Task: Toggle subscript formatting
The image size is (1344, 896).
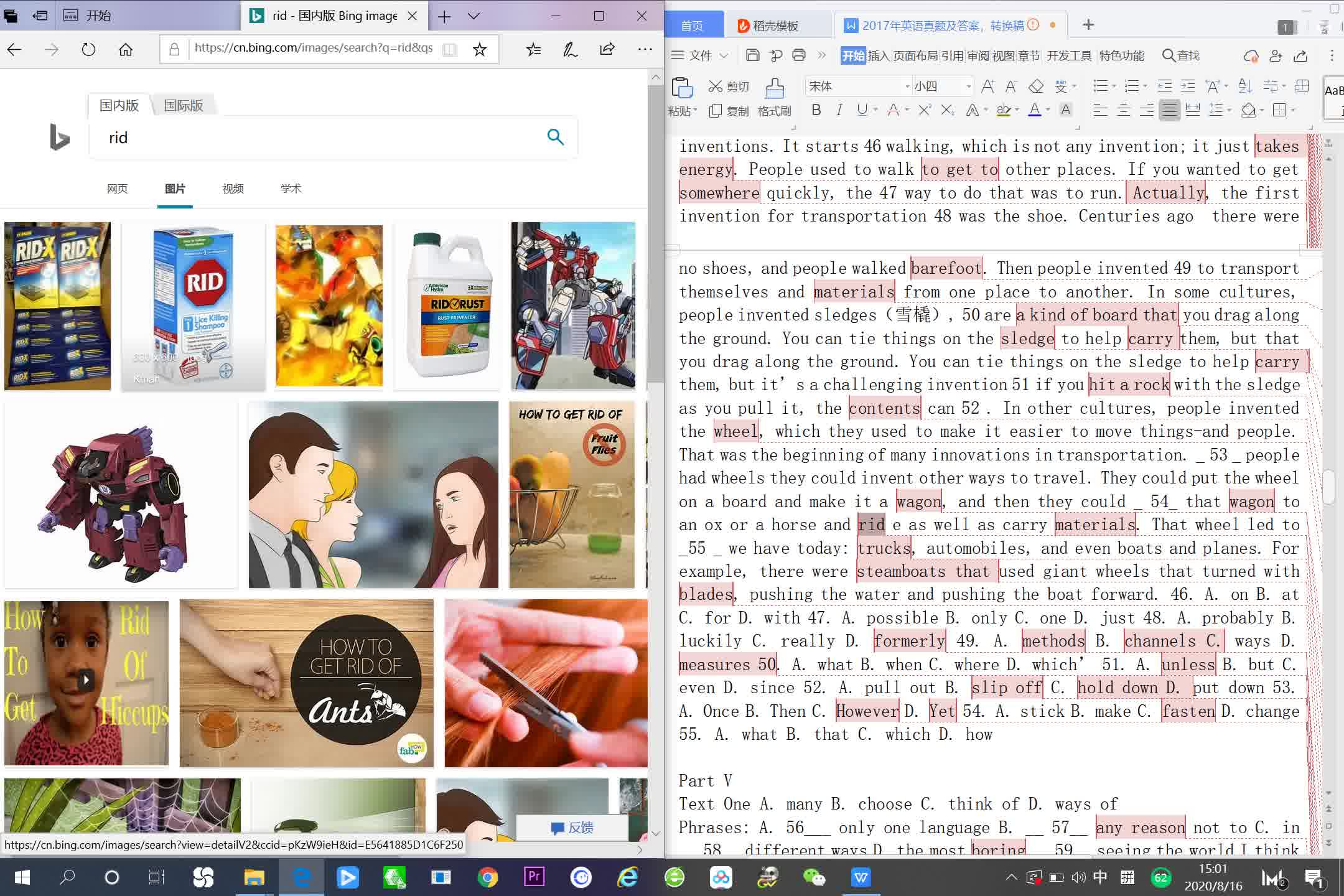Action: [948, 110]
